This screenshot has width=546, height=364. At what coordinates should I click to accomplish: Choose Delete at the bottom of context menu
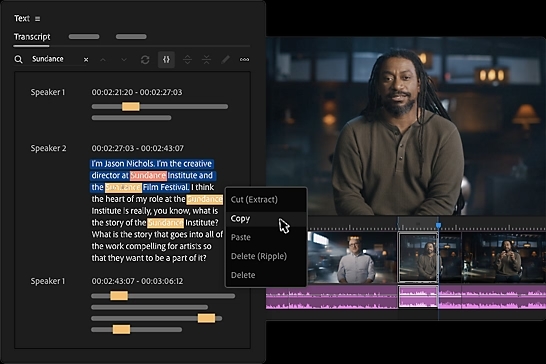pos(243,275)
